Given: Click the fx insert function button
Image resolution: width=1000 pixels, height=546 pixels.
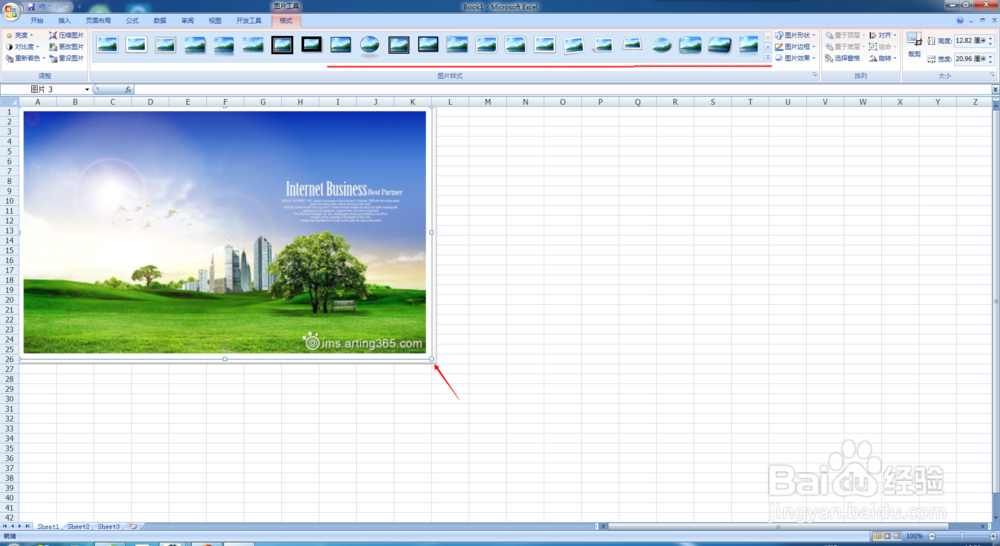Looking at the screenshot, I should [x=128, y=89].
